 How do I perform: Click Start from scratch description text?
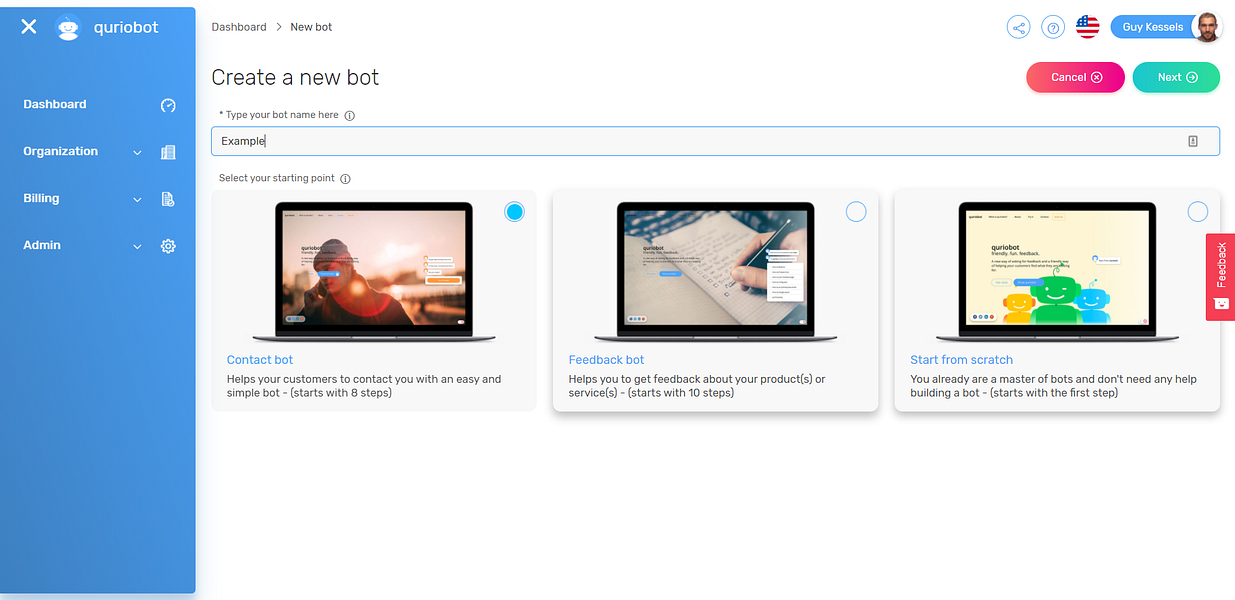click(x=1053, y=386)
